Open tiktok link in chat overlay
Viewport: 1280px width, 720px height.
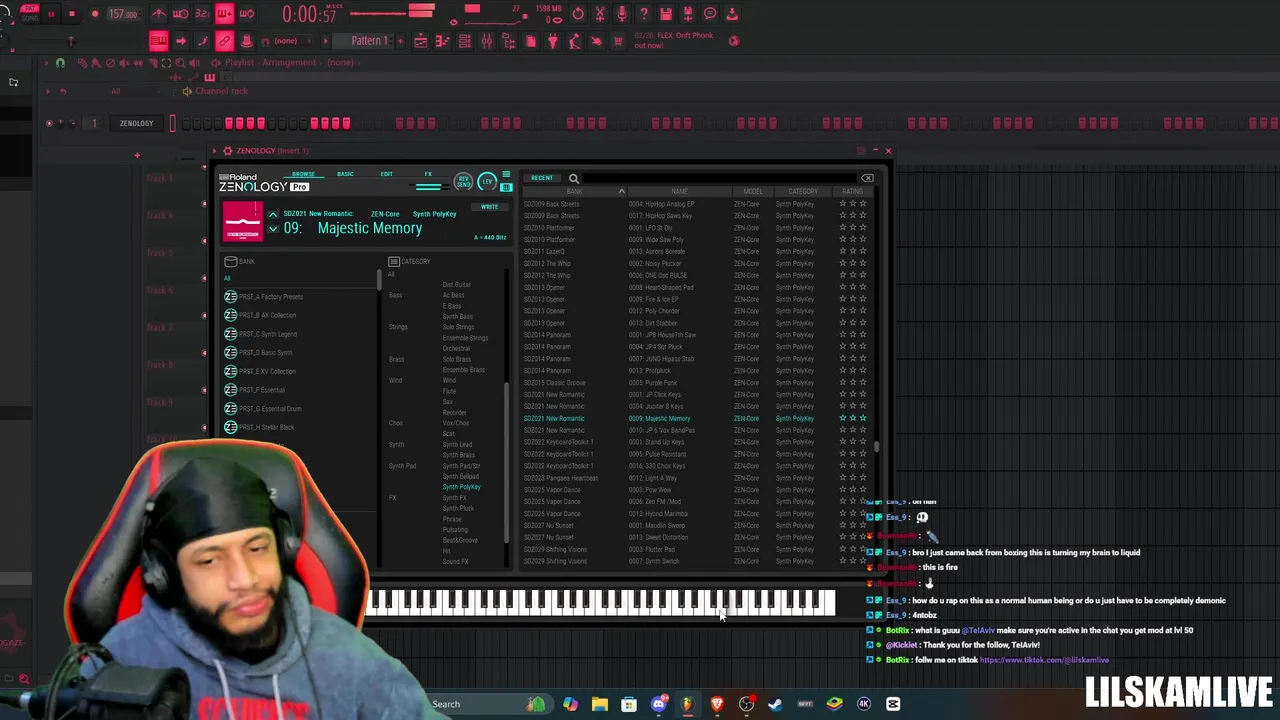1044,660
